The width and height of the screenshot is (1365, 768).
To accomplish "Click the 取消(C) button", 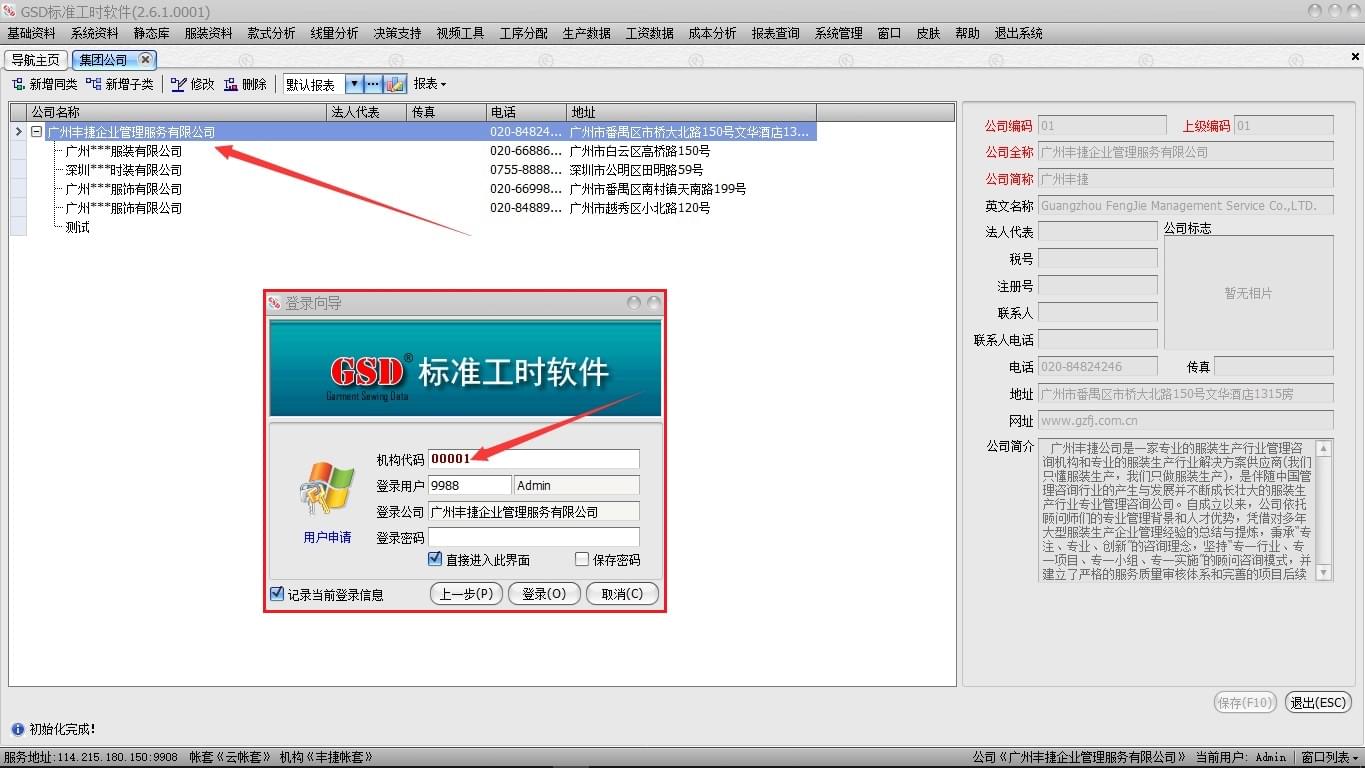I will point(622,594).
